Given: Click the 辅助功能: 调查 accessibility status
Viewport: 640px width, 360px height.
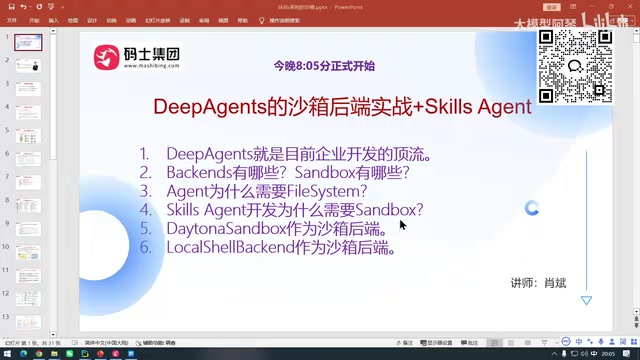Looking at the screenshot, I should click(156, 343).
